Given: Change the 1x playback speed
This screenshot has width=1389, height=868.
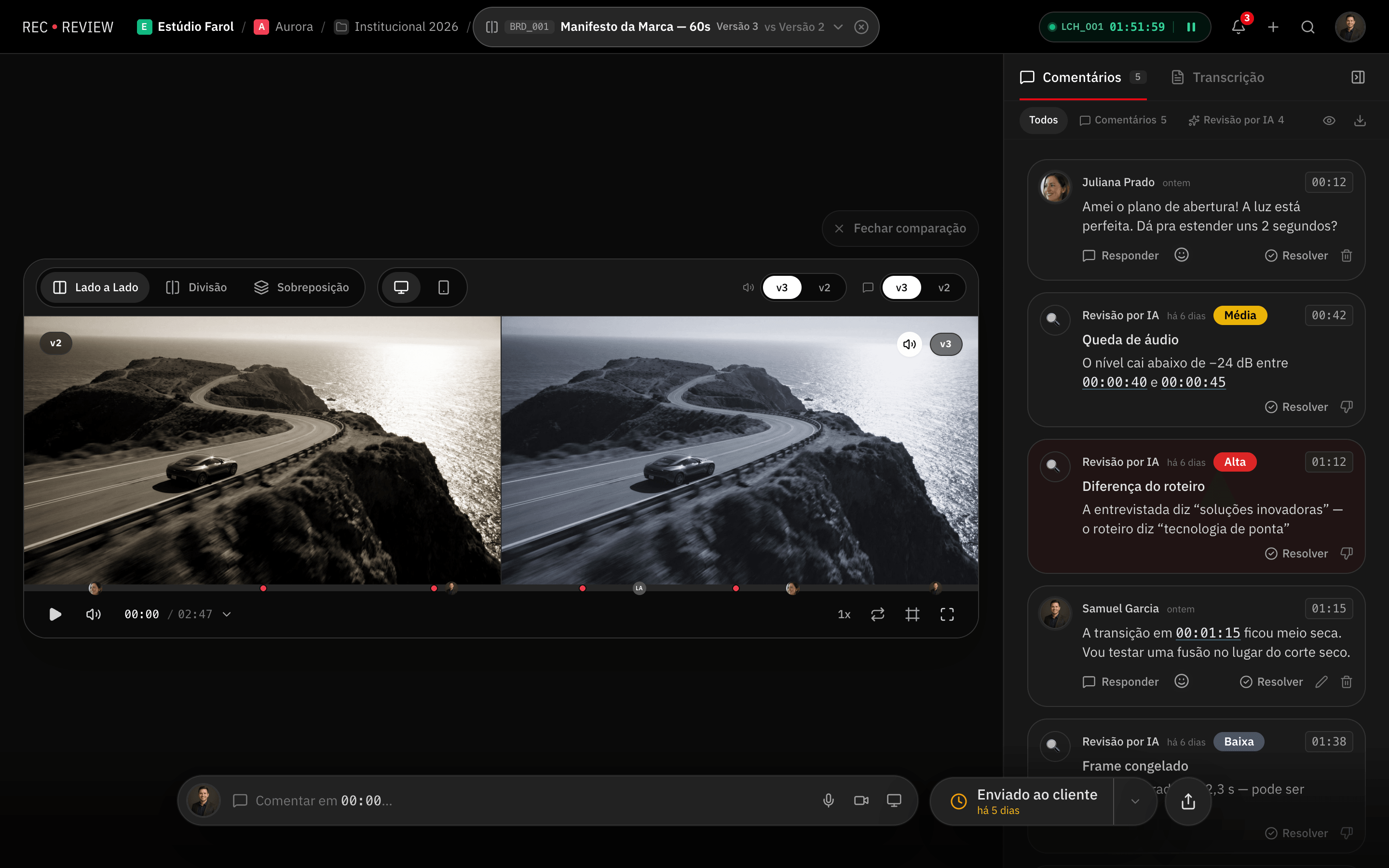Looking at the screenshot, I should click(844, 614).
